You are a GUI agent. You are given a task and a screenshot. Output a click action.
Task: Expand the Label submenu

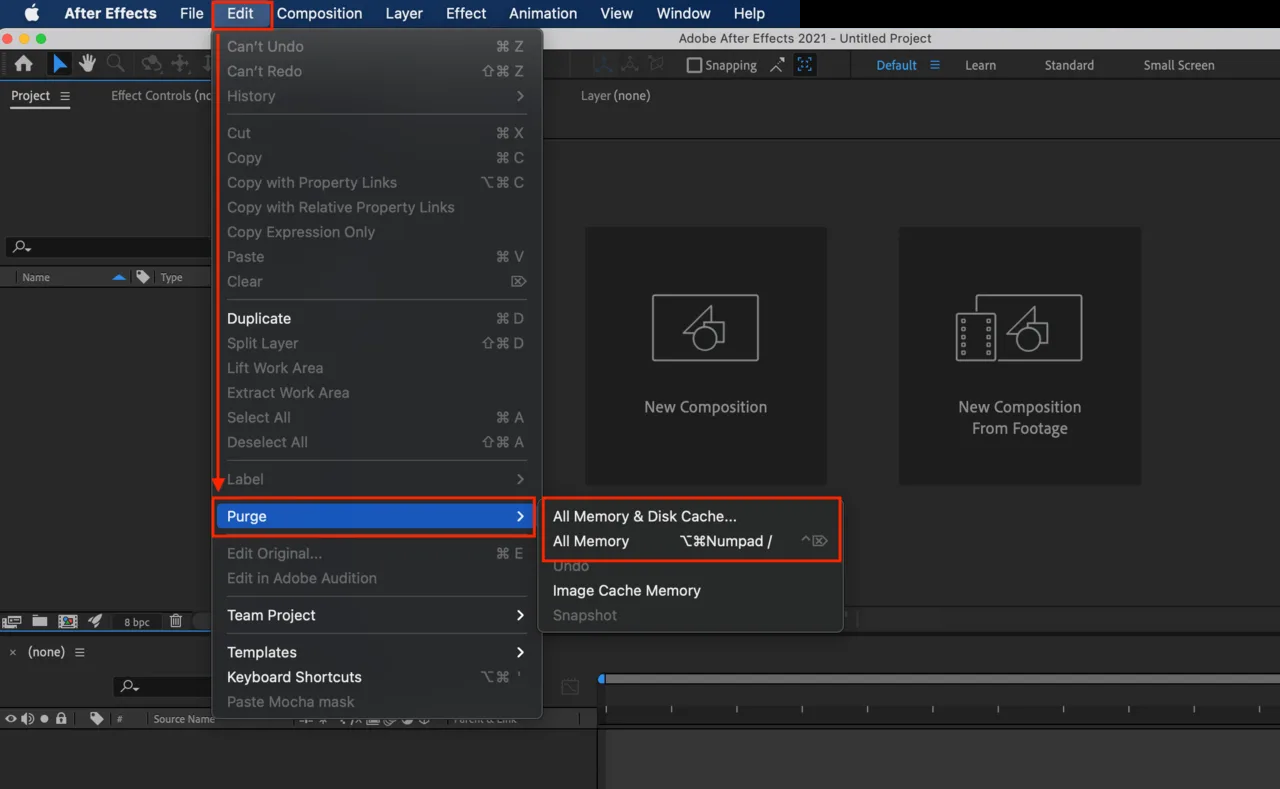376,479
